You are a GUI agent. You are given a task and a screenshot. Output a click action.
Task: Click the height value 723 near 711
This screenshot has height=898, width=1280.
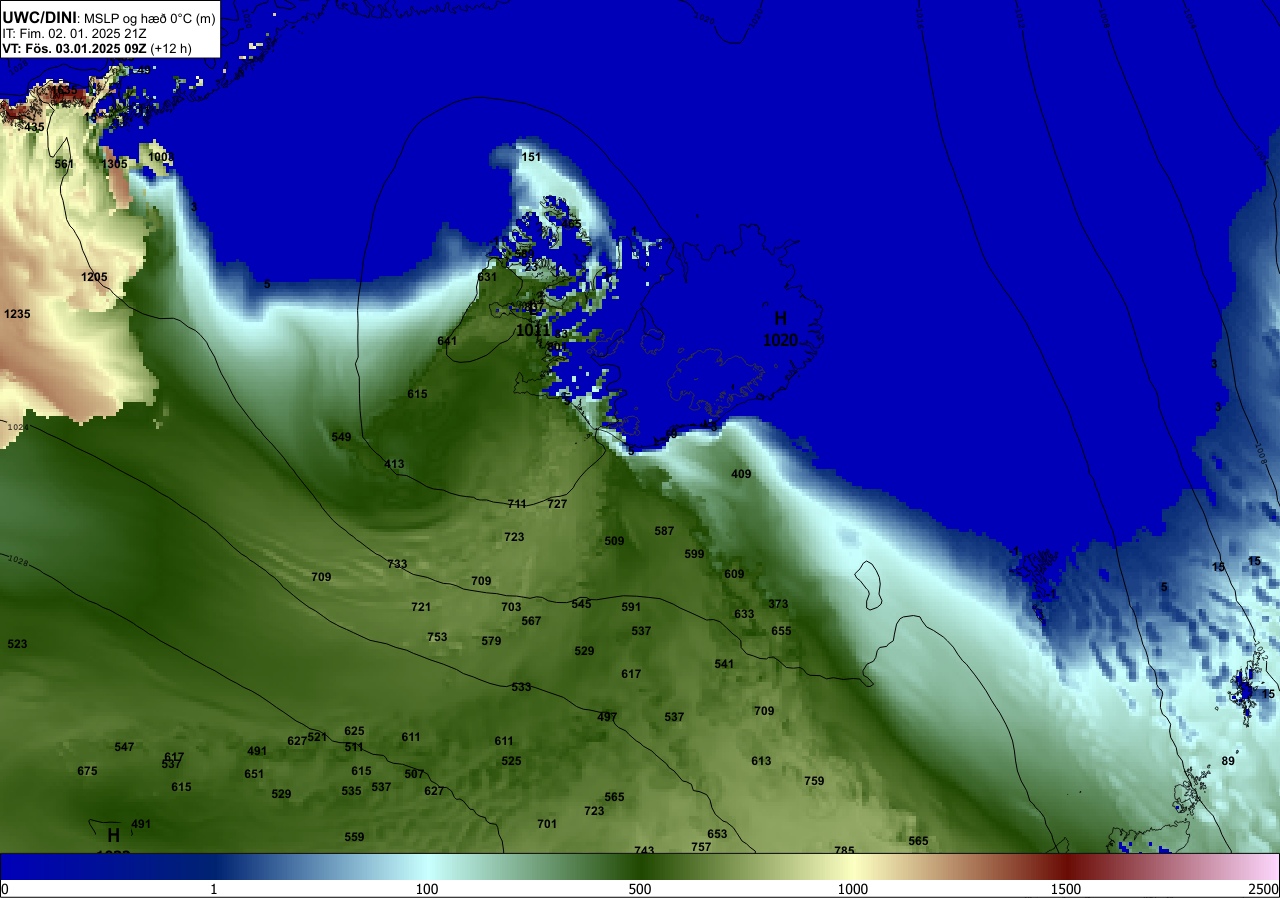pos(514,537)
